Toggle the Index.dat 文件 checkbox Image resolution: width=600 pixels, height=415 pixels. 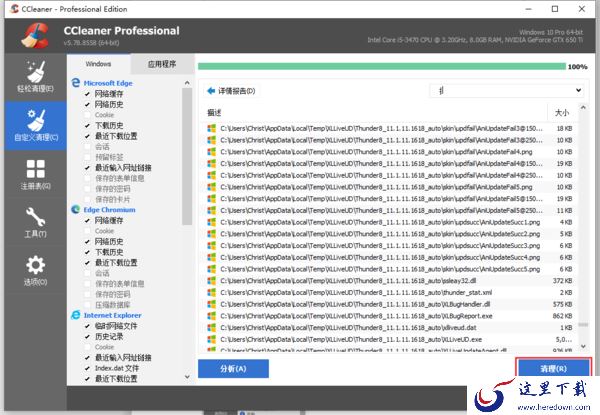[87, 368]
